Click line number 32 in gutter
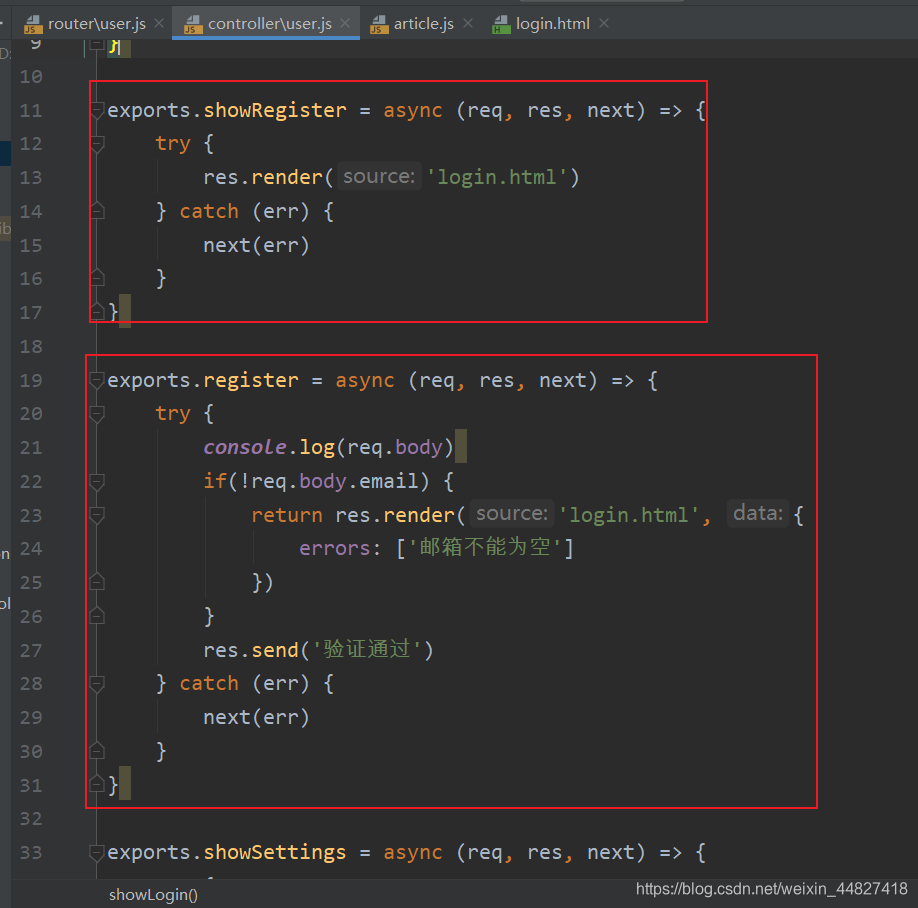918x908 pixels. (x=31, y=818)
